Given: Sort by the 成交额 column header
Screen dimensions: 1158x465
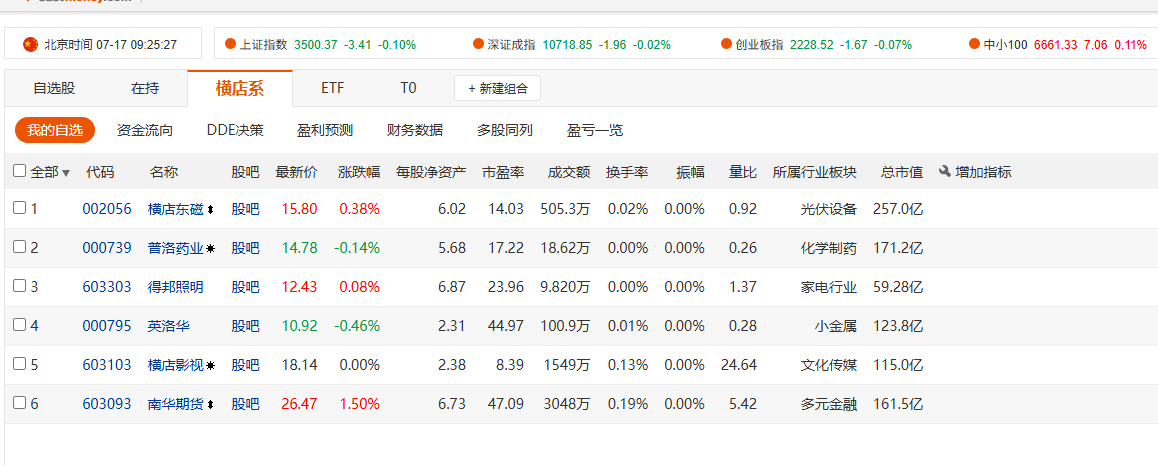Looking at the screenshot, I should [569, 173].
